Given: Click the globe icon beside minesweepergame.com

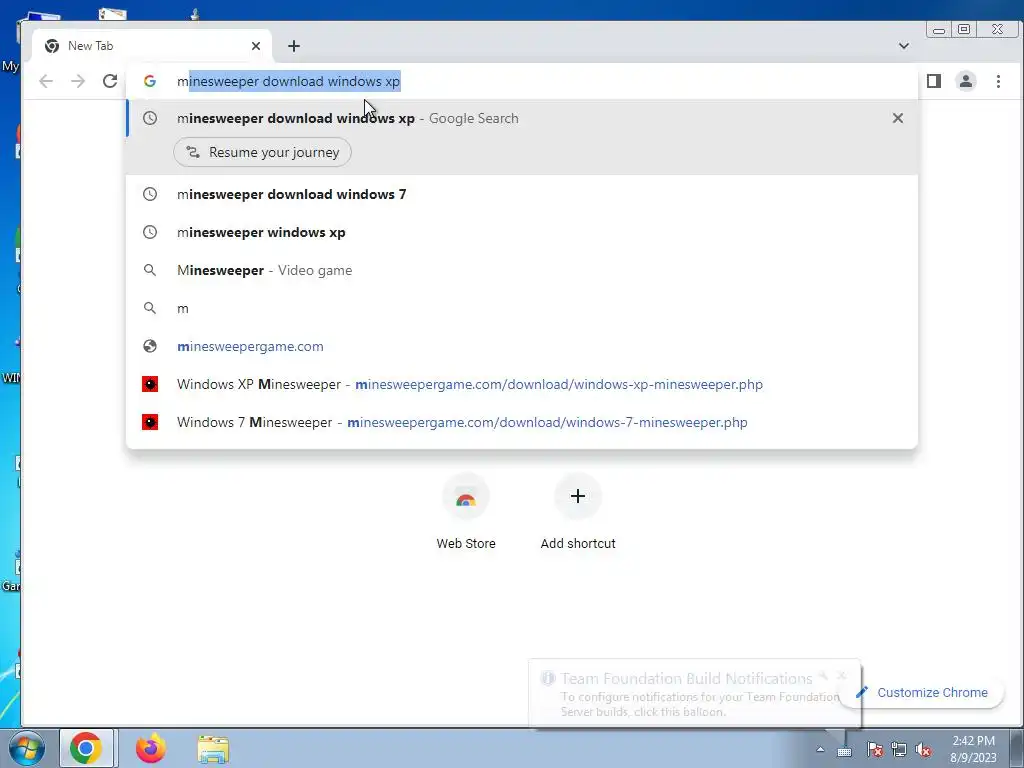Looking at the screenshot, I should point(150,346).
